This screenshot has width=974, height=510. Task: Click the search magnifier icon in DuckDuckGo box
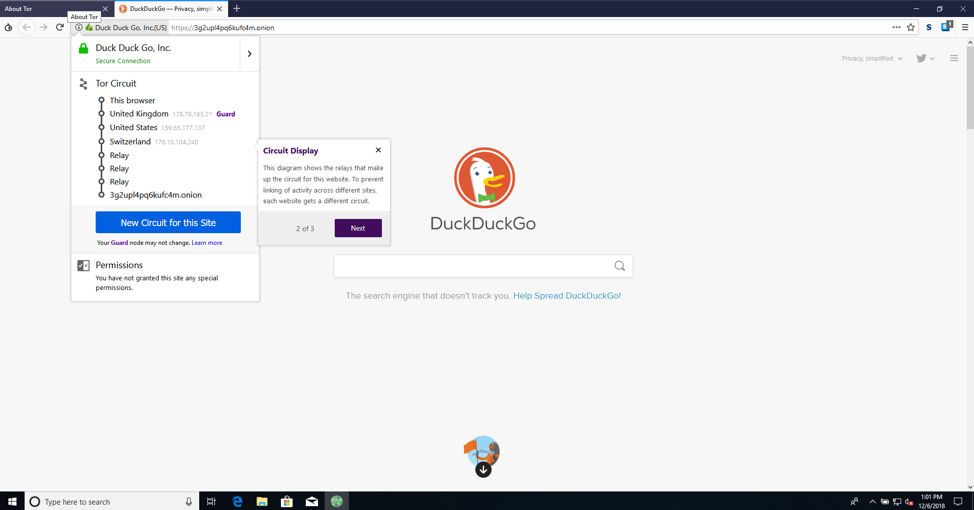pyautogui.click(x=619, y=266)
